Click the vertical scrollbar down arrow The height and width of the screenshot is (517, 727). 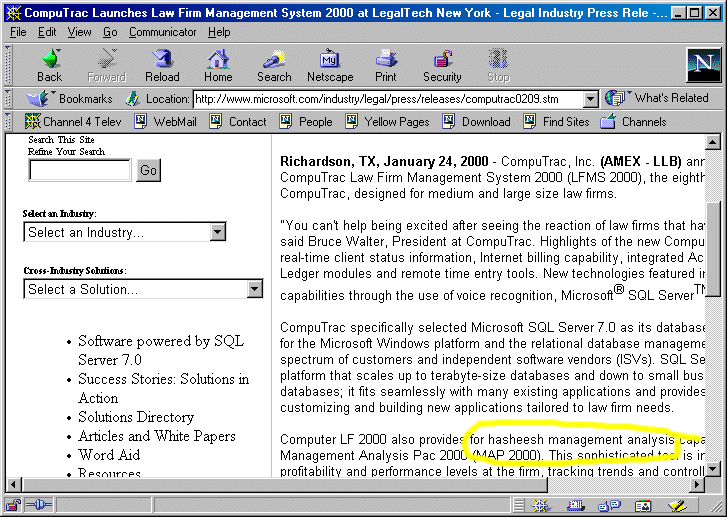point(713,470)
